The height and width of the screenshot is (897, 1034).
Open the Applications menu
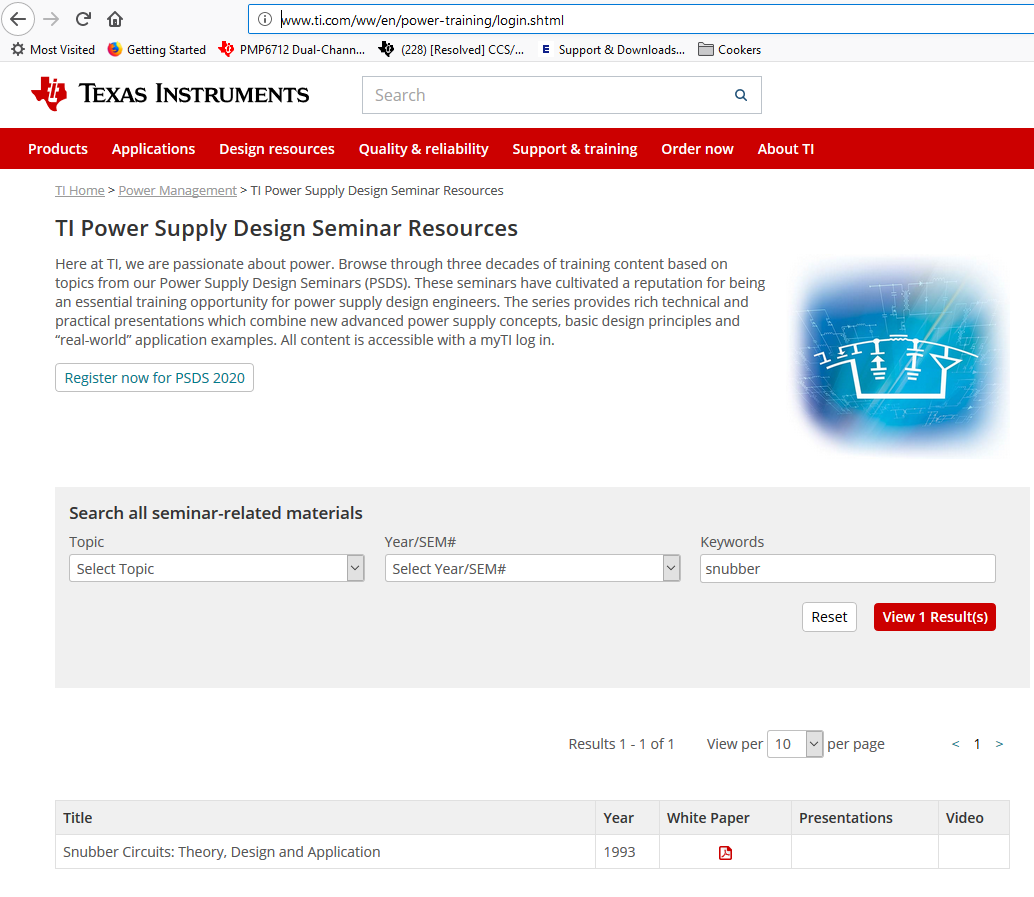pos(154,149)
